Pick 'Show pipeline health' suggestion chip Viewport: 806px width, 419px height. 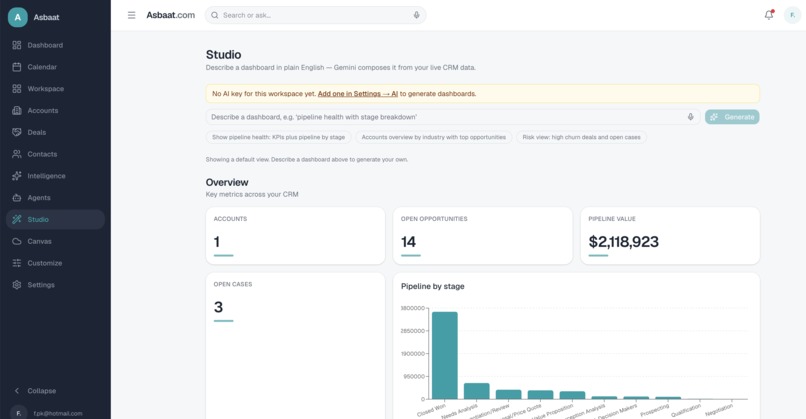[279, 137]
